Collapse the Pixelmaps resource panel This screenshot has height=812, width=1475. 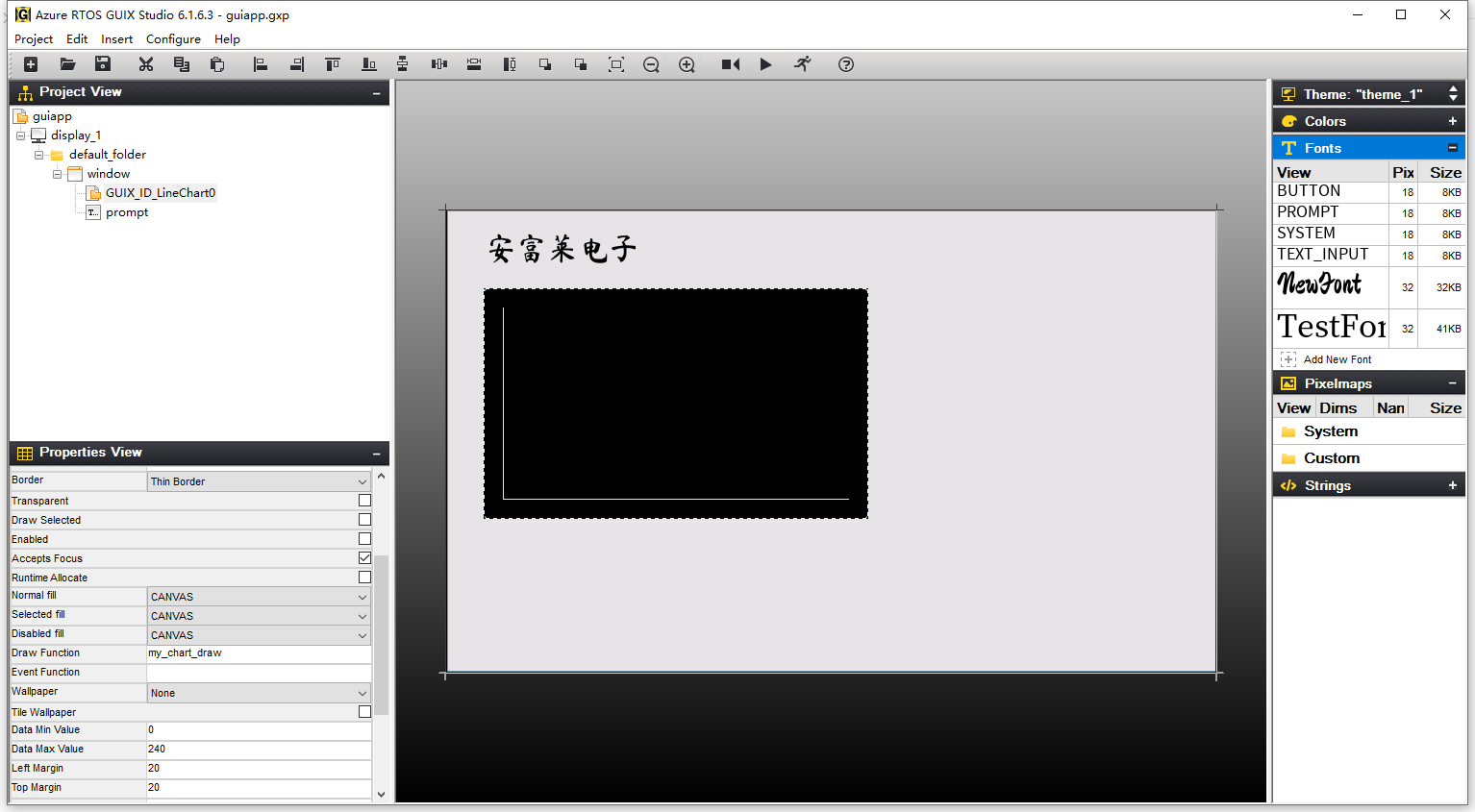point(1452,383)
